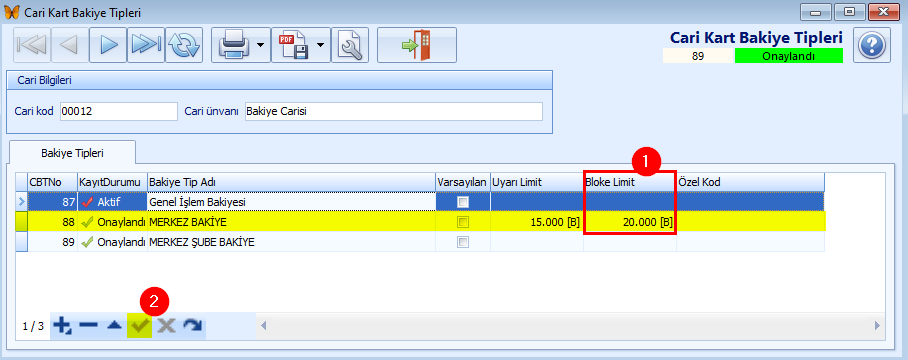908x360 pixels.
Task: Select the MERKEZ ŞUBE BAKİYE cell
Action: coord(291,243)
